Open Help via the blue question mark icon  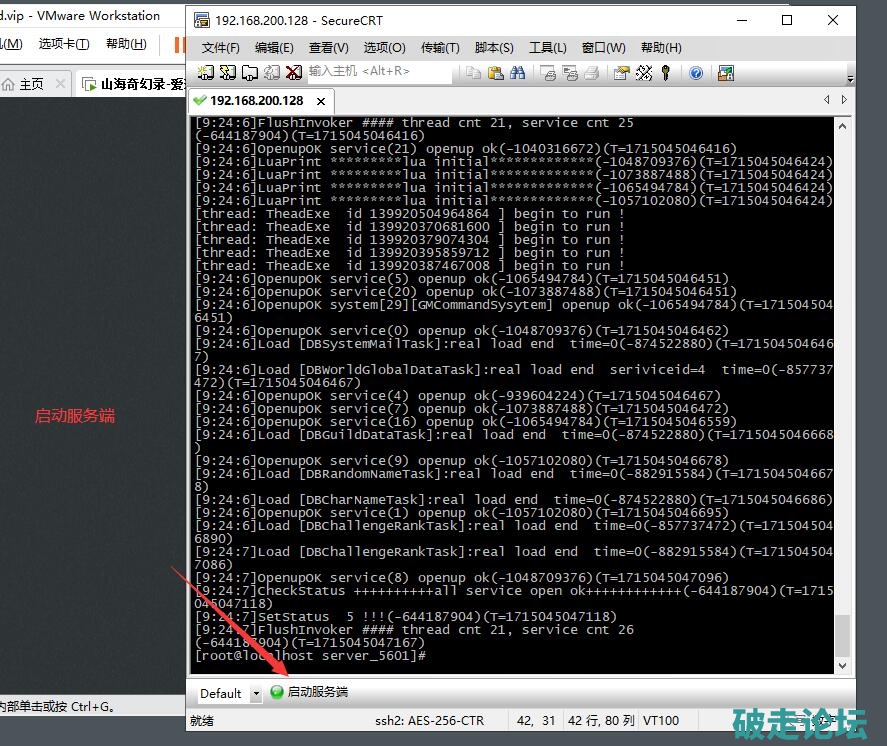point(696,73)
